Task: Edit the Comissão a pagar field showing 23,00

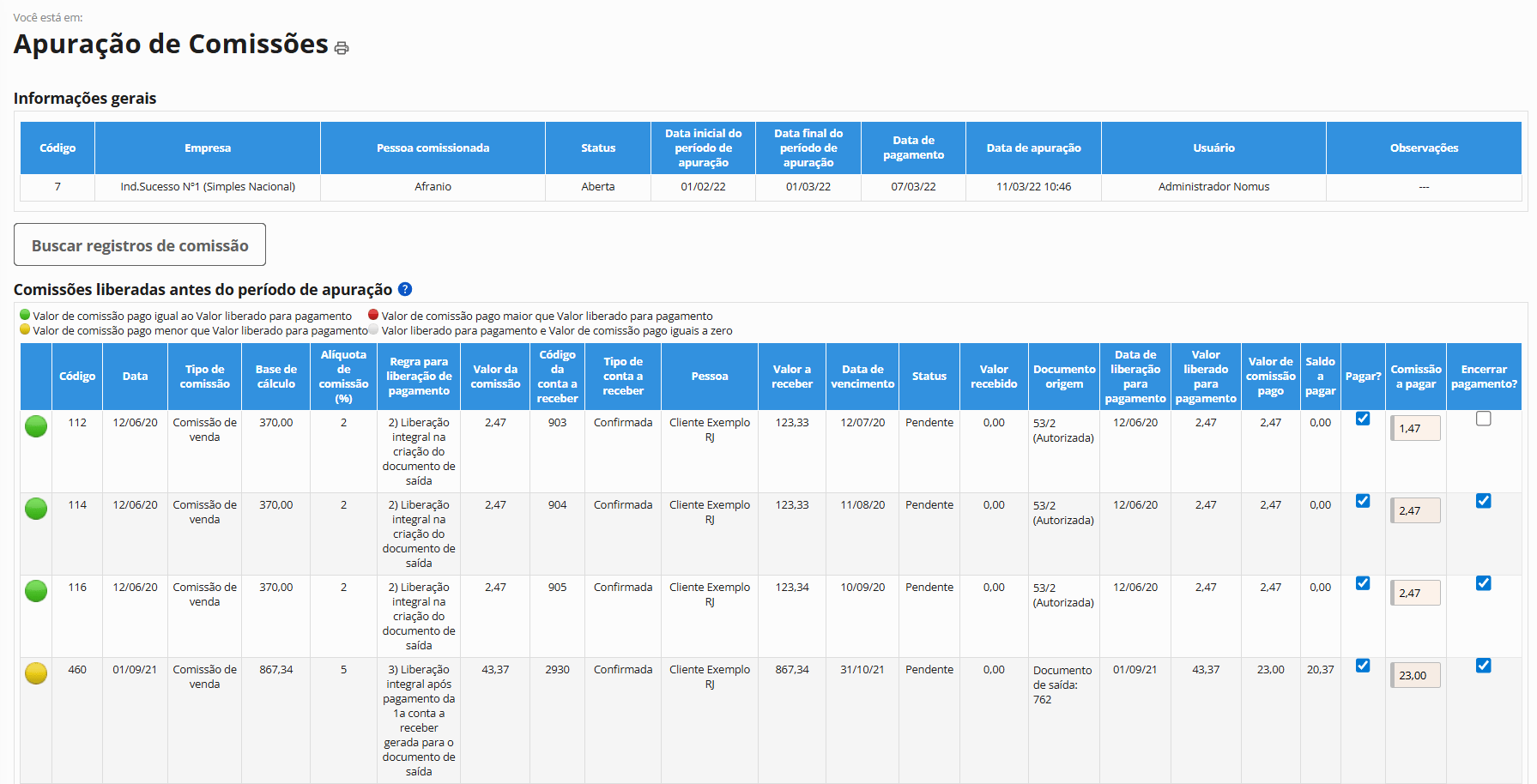Action: [x=1415, y=675]
